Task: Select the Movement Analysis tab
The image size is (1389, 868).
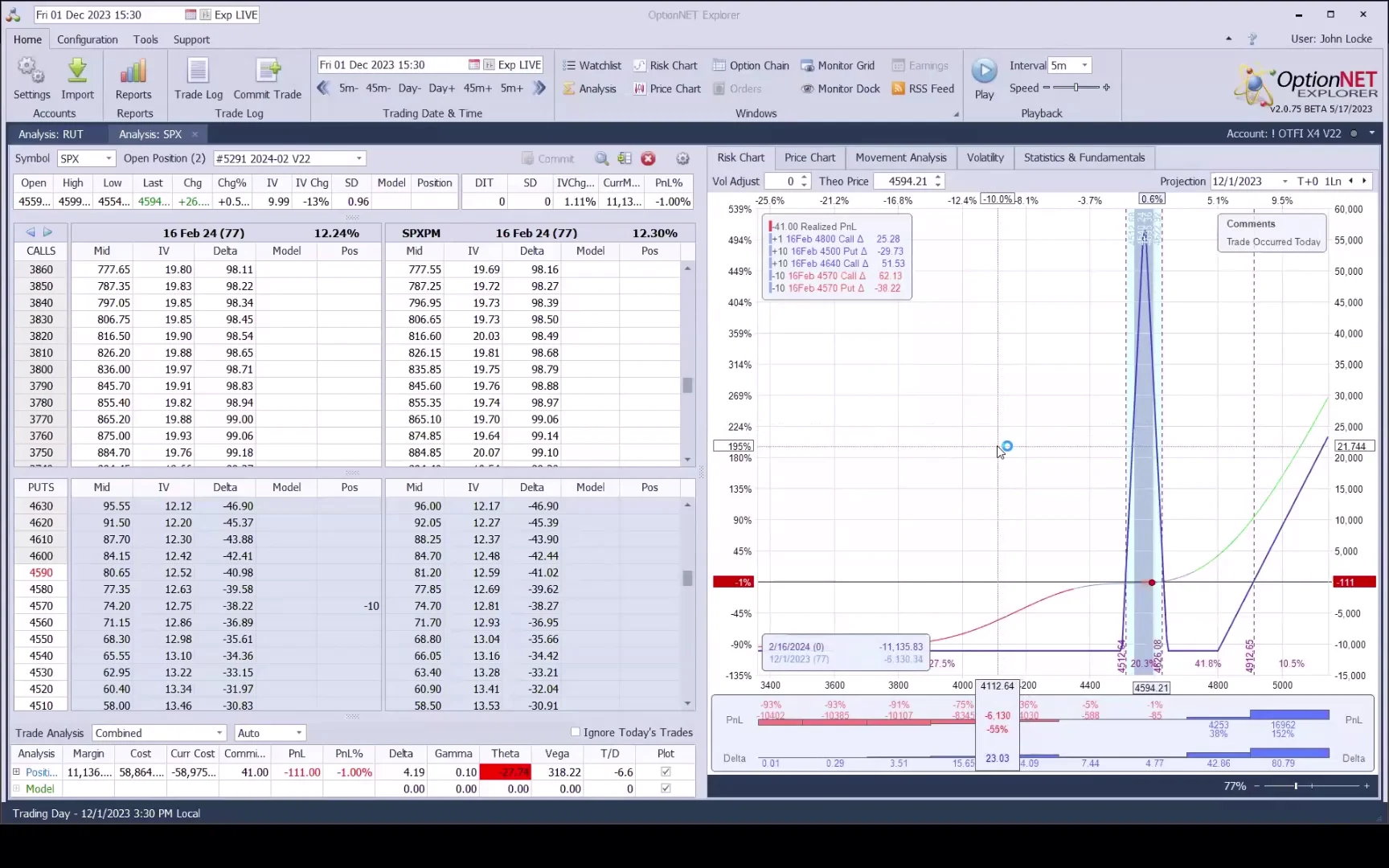Action: 901,158
